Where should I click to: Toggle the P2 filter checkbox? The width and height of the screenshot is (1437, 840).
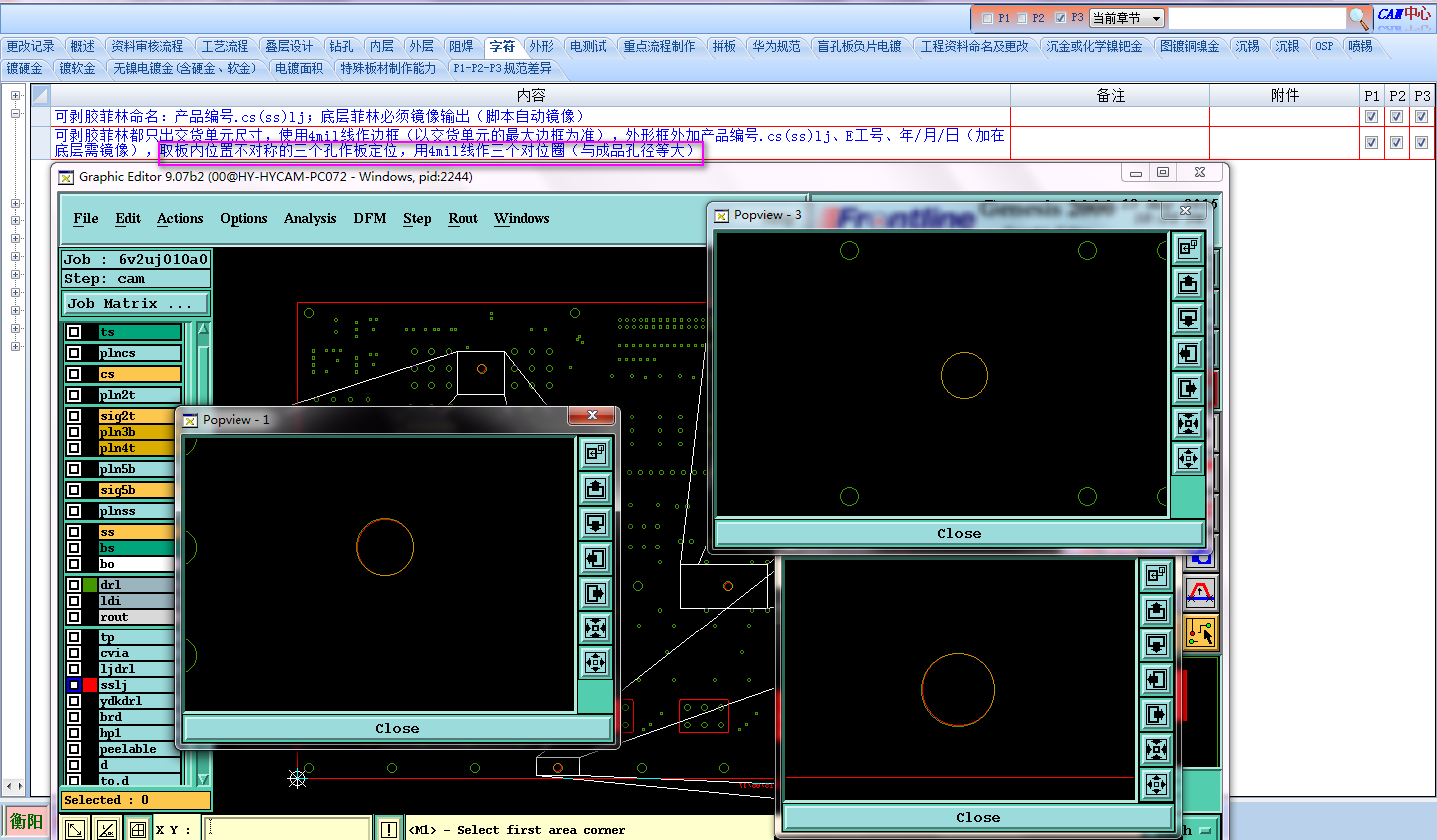(x=1022, y=18)
